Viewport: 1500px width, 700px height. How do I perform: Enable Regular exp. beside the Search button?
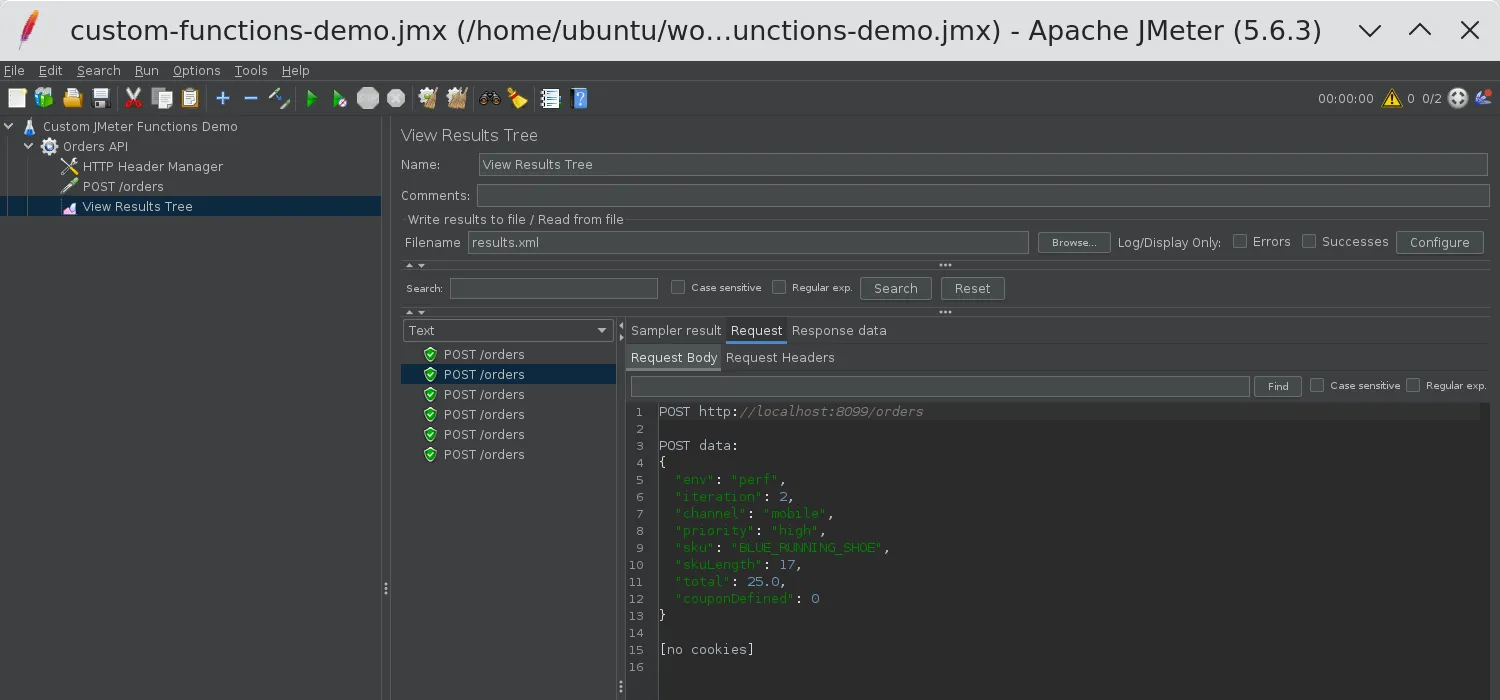779,287
